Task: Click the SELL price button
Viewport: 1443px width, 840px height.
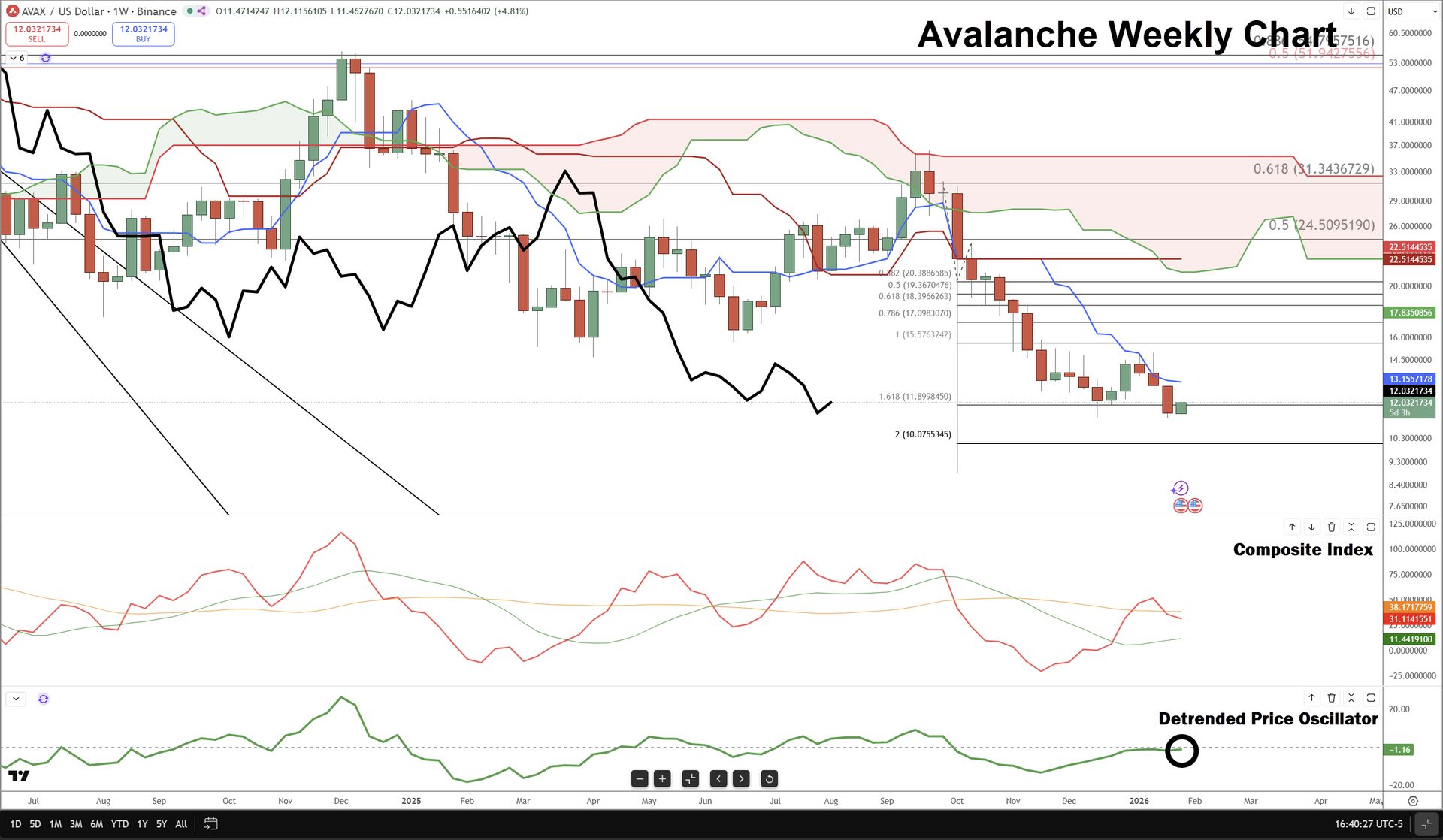Action: (37, 34)
